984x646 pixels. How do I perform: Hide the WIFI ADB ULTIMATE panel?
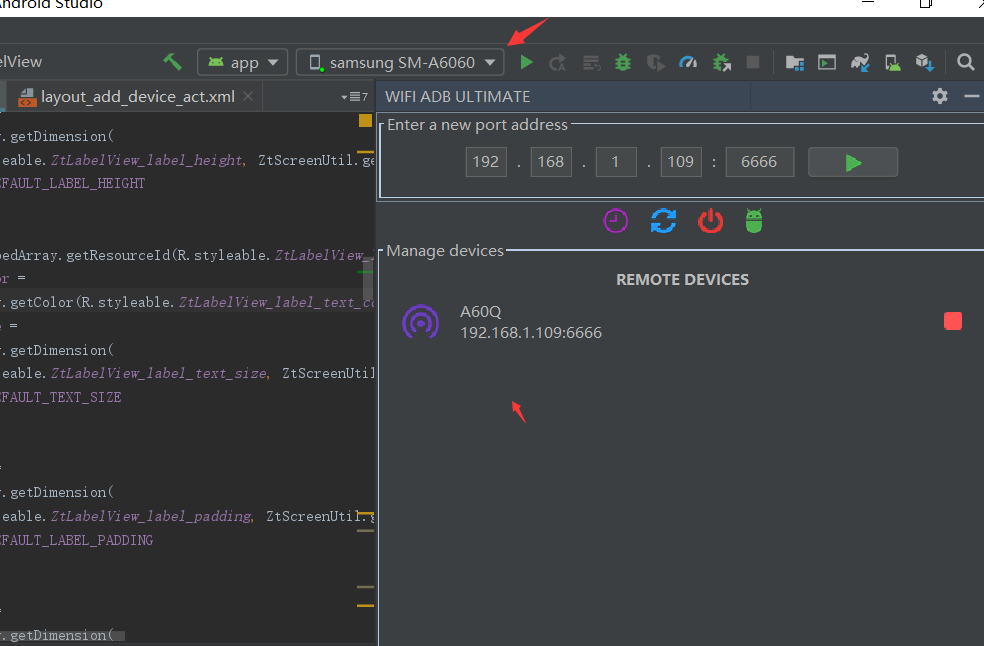971,96
